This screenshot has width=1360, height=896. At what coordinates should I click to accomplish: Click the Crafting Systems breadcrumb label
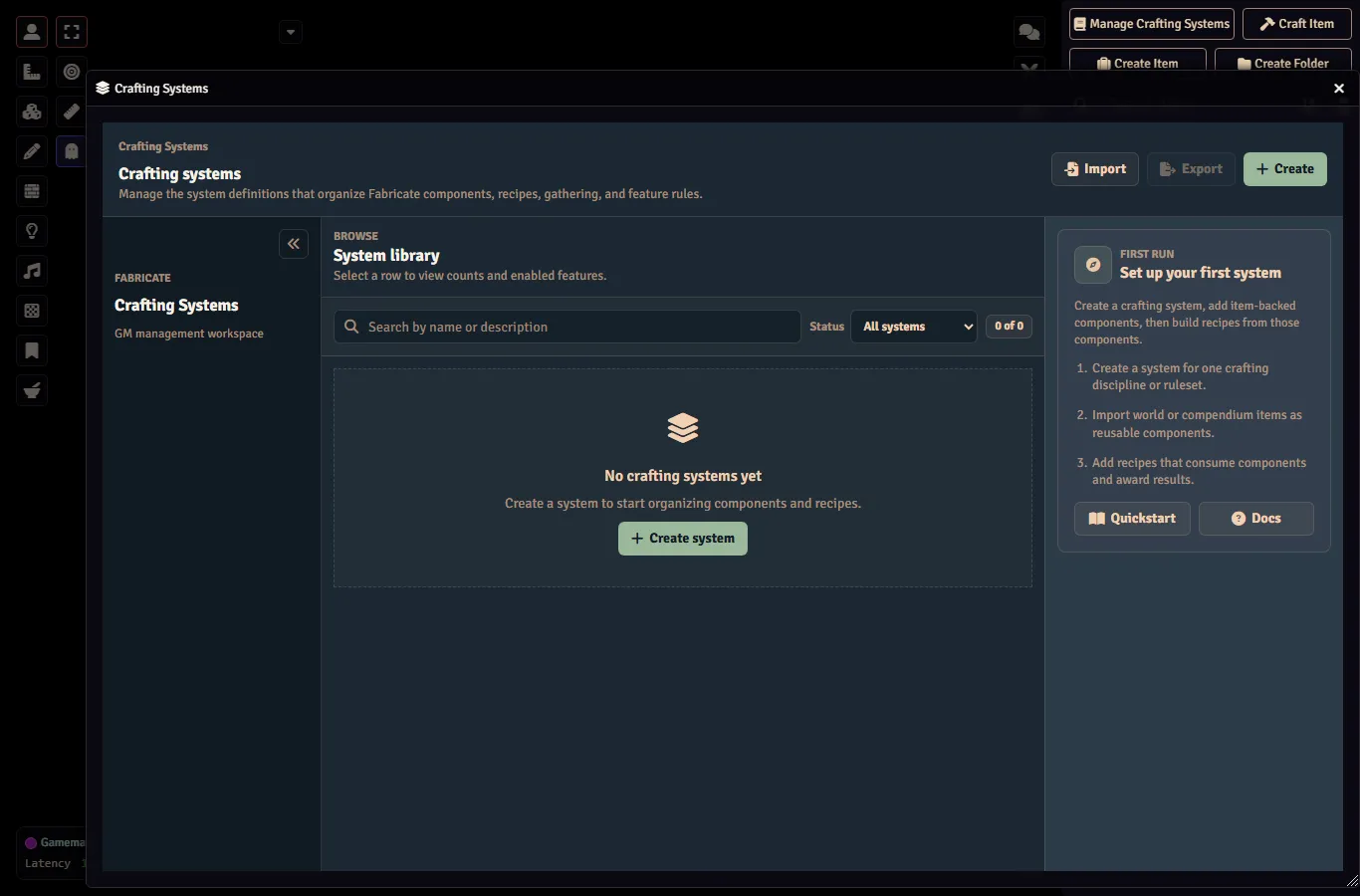tap(163, 146)
